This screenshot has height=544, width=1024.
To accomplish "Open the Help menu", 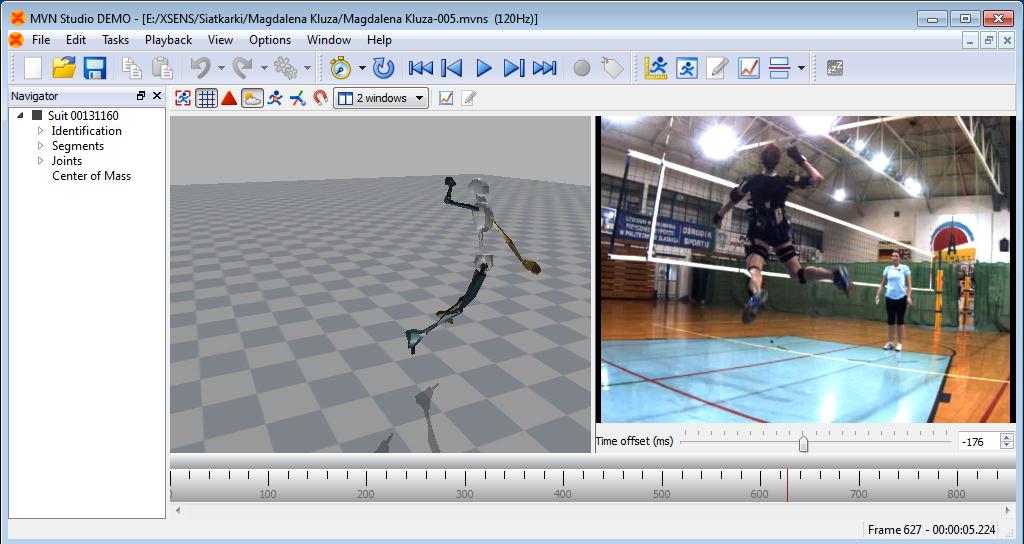I will click(379, 40).
